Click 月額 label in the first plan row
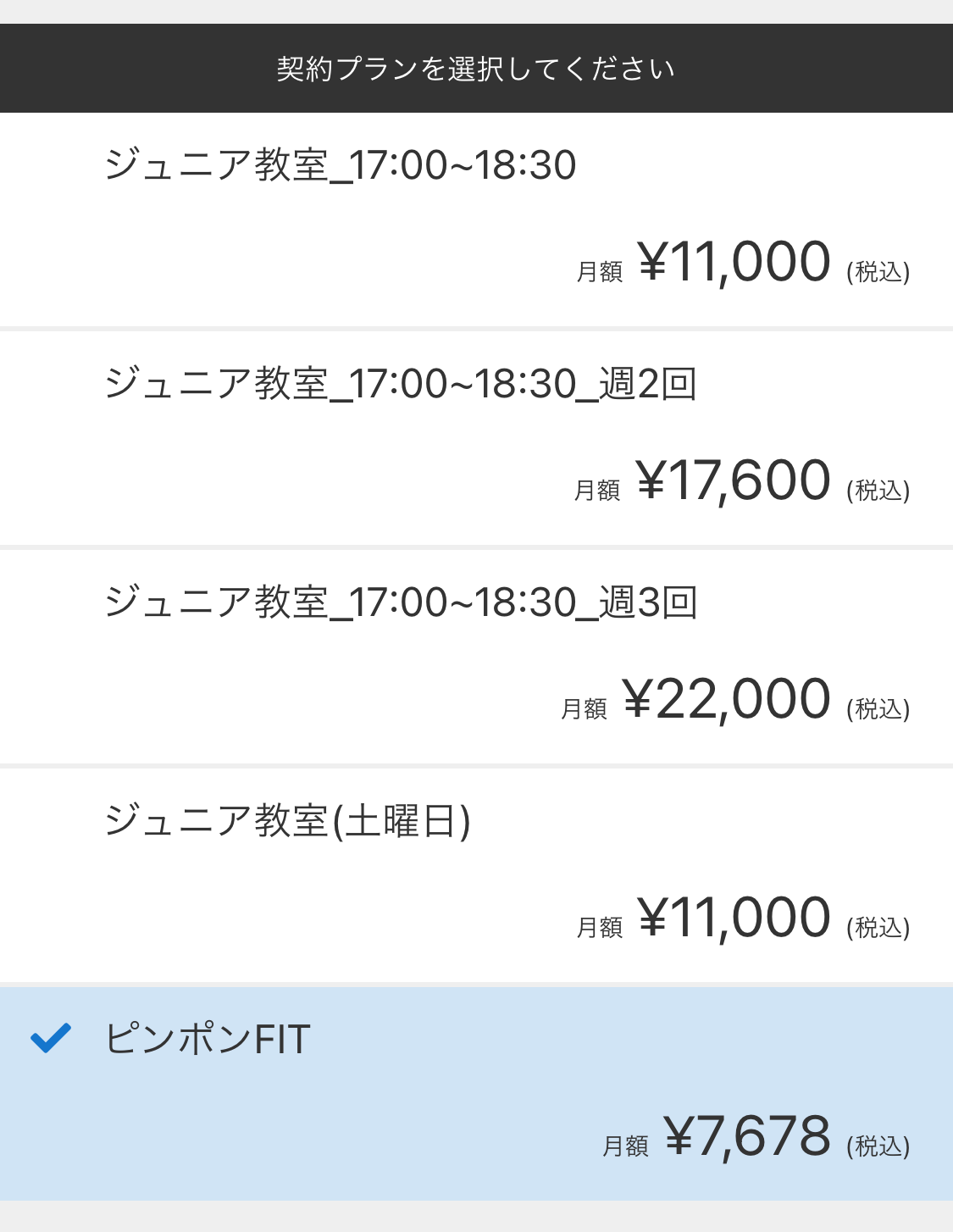Screen dimensions: 953x1232 coord(599,272)
